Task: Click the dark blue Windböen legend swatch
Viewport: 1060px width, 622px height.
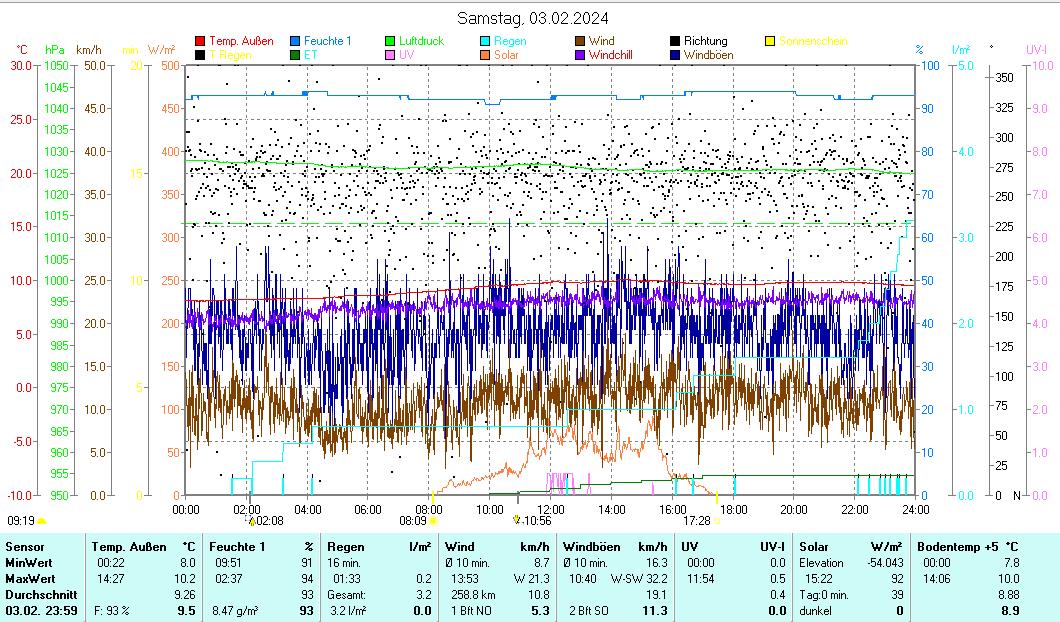Action: coord(675,55)
